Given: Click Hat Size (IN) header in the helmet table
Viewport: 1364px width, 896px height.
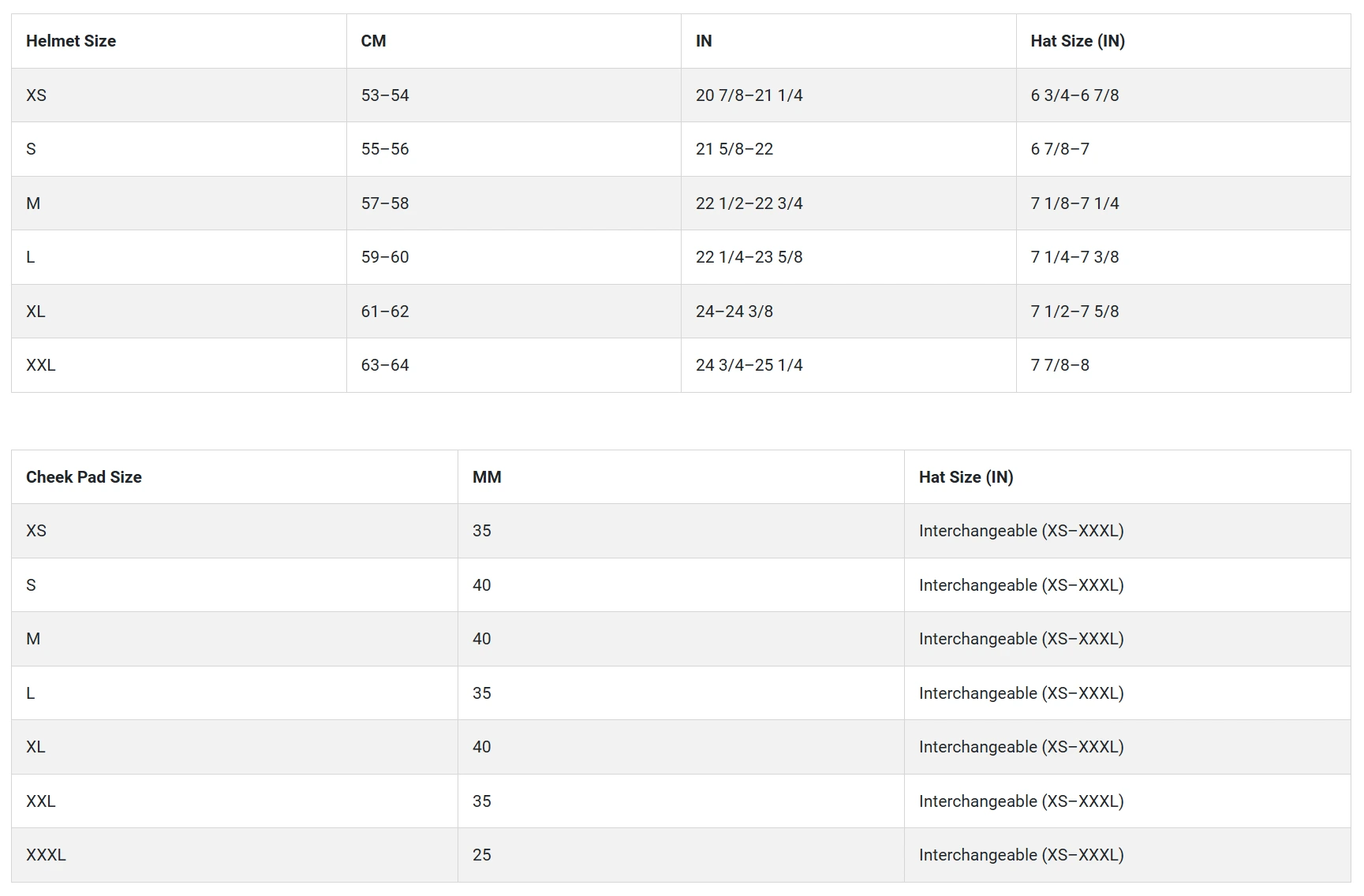Looking at the screenshot, I should [1077, 41].
